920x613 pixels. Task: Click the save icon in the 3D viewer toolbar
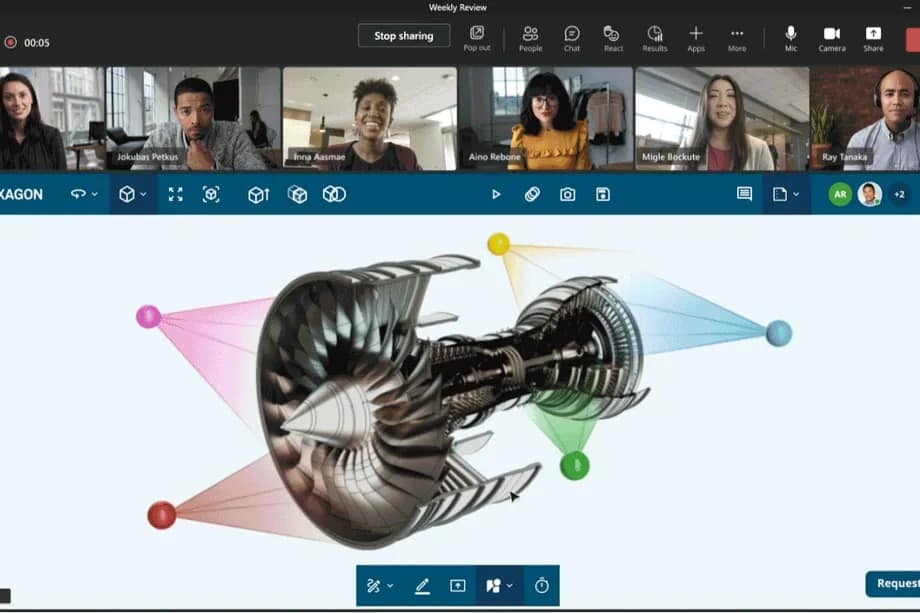pos(602,194)
